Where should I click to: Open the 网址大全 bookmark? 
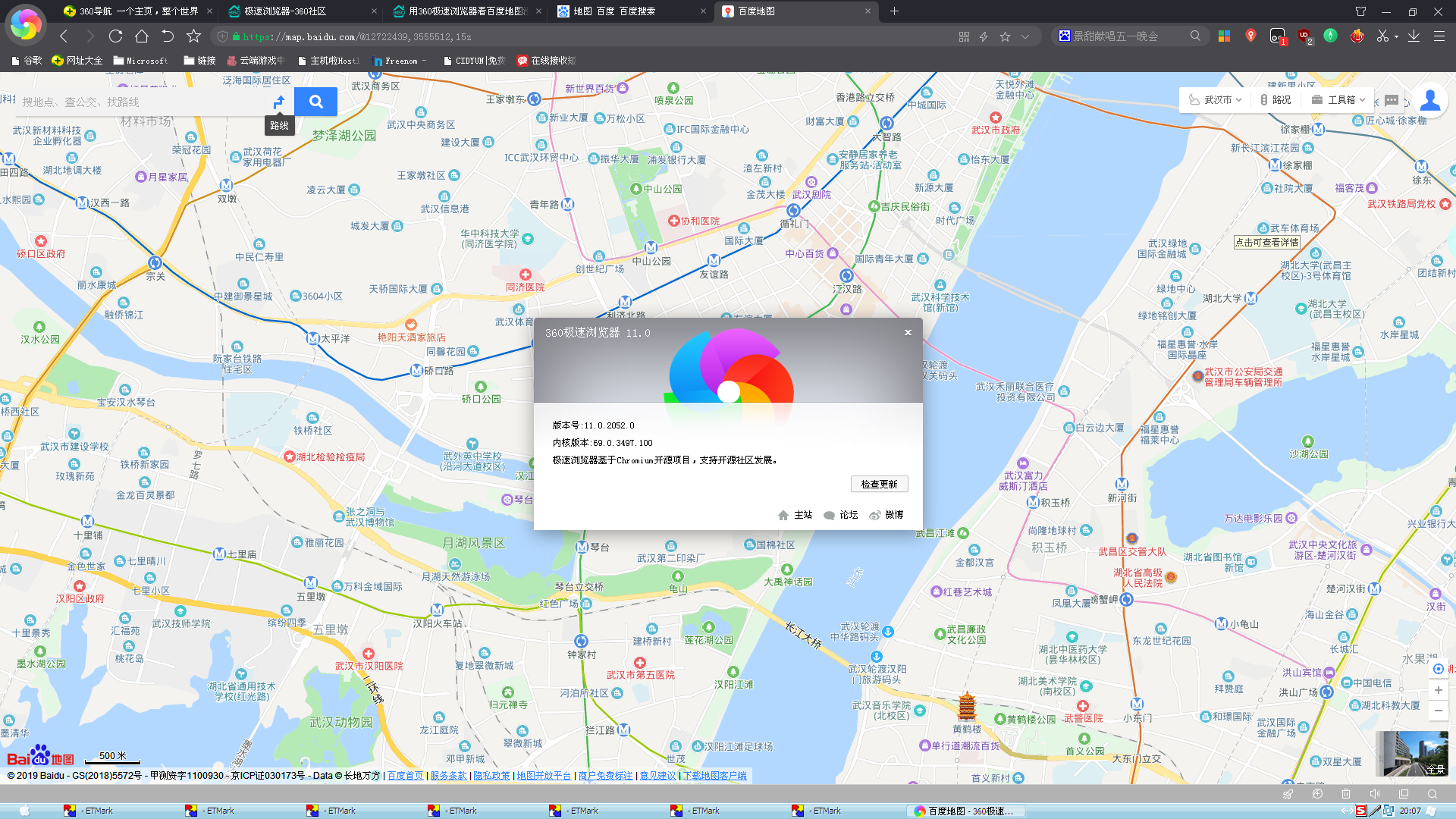pos(77,61)
